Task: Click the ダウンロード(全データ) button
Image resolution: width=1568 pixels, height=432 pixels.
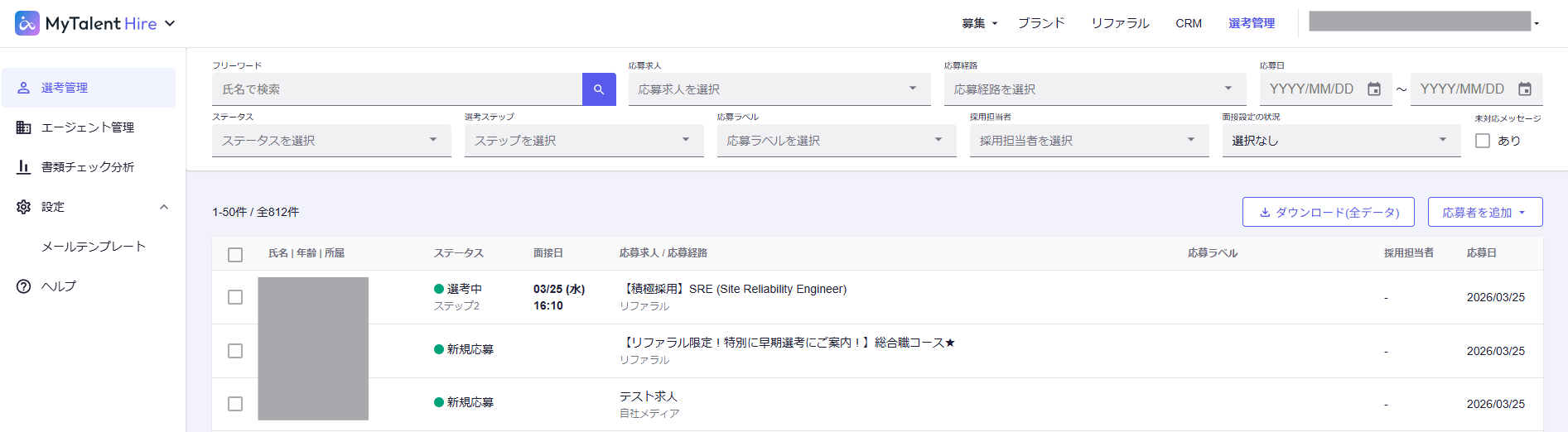Action: click(1328, 212)
